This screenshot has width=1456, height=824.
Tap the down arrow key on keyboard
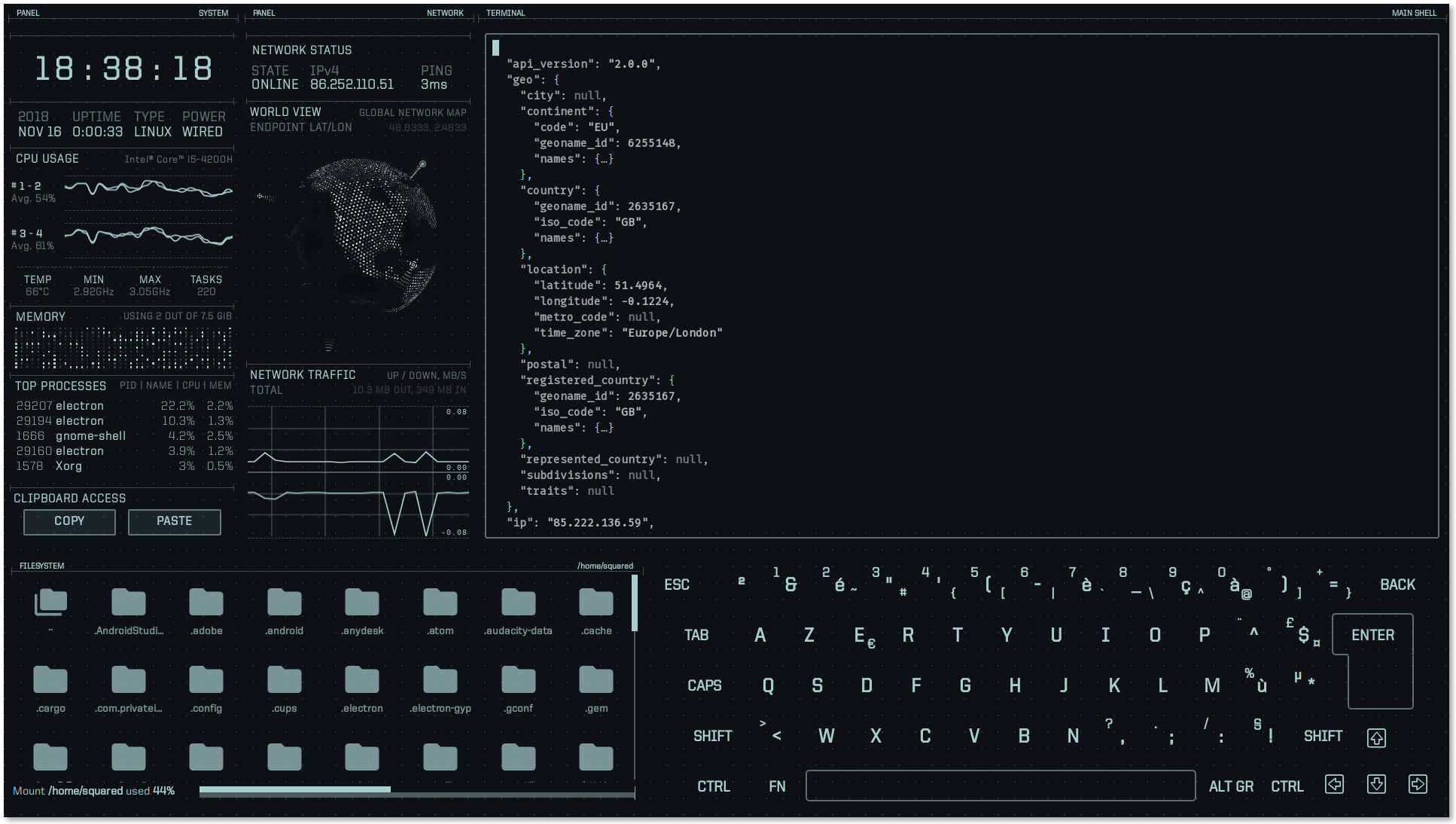tap(1376, 785)
